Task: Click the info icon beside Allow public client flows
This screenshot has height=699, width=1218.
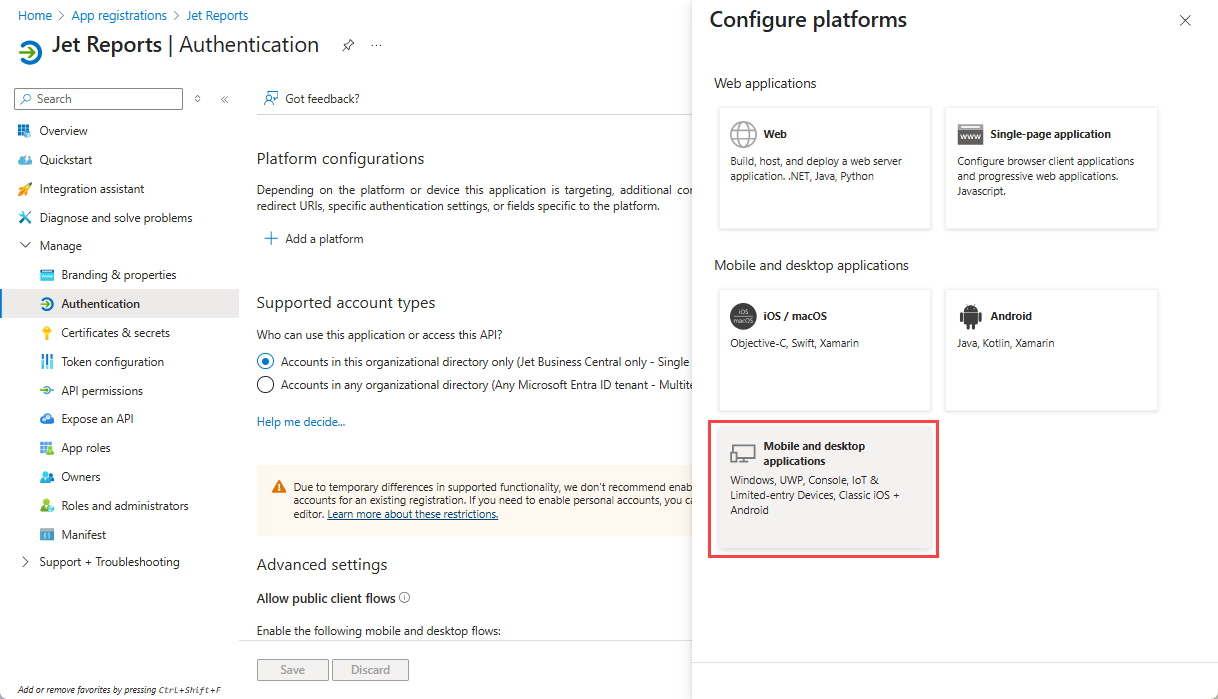Action: coord(405,598)
